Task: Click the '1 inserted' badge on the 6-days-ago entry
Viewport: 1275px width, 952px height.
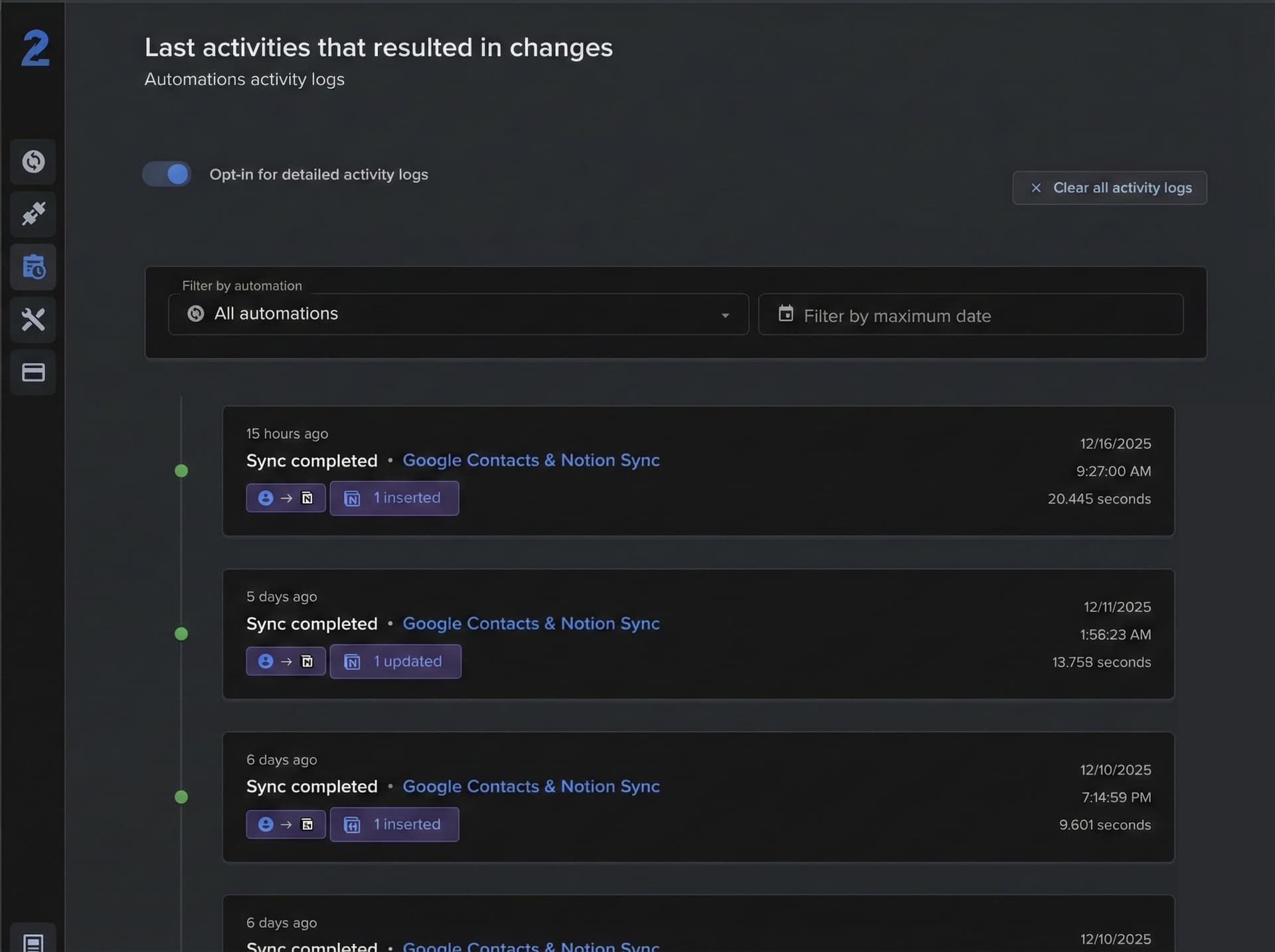Action: [394, 825]
